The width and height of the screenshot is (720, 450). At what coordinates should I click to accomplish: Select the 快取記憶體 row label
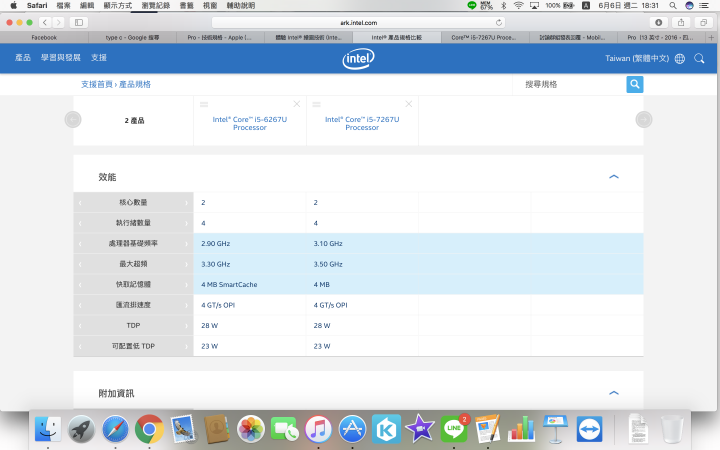point(133,284)
